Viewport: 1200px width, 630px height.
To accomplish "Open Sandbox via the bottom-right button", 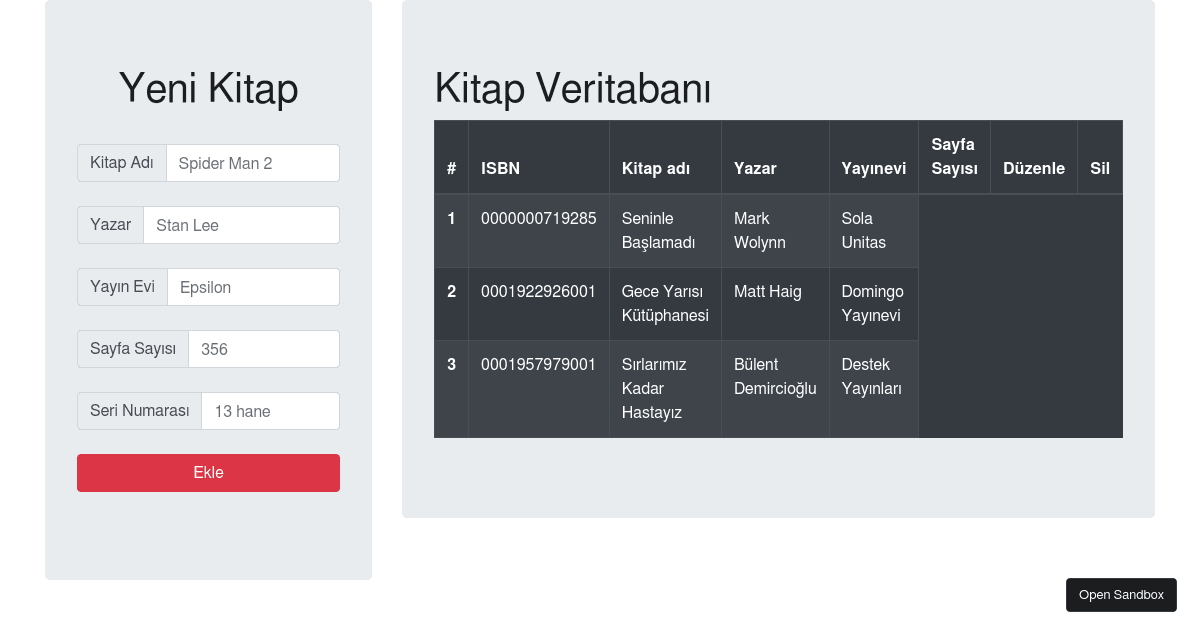I will pyautogui.click(x=1121, y=595).
